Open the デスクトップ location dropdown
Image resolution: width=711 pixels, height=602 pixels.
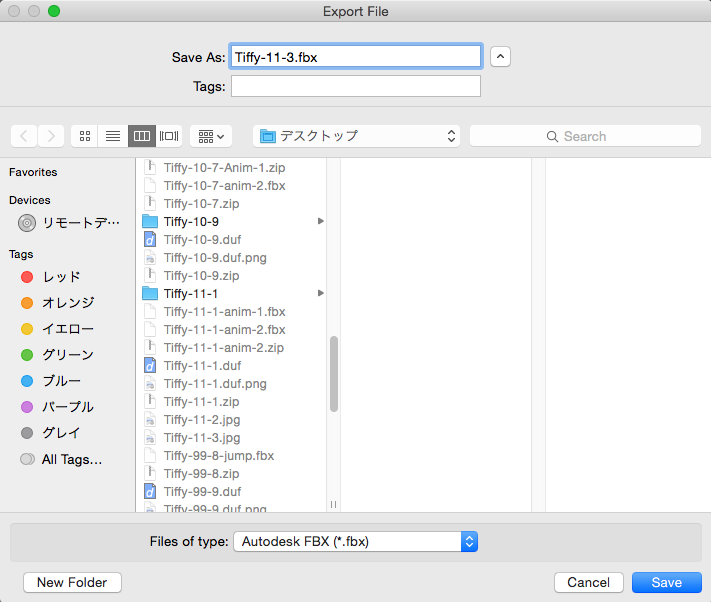(x=356, y=136)
